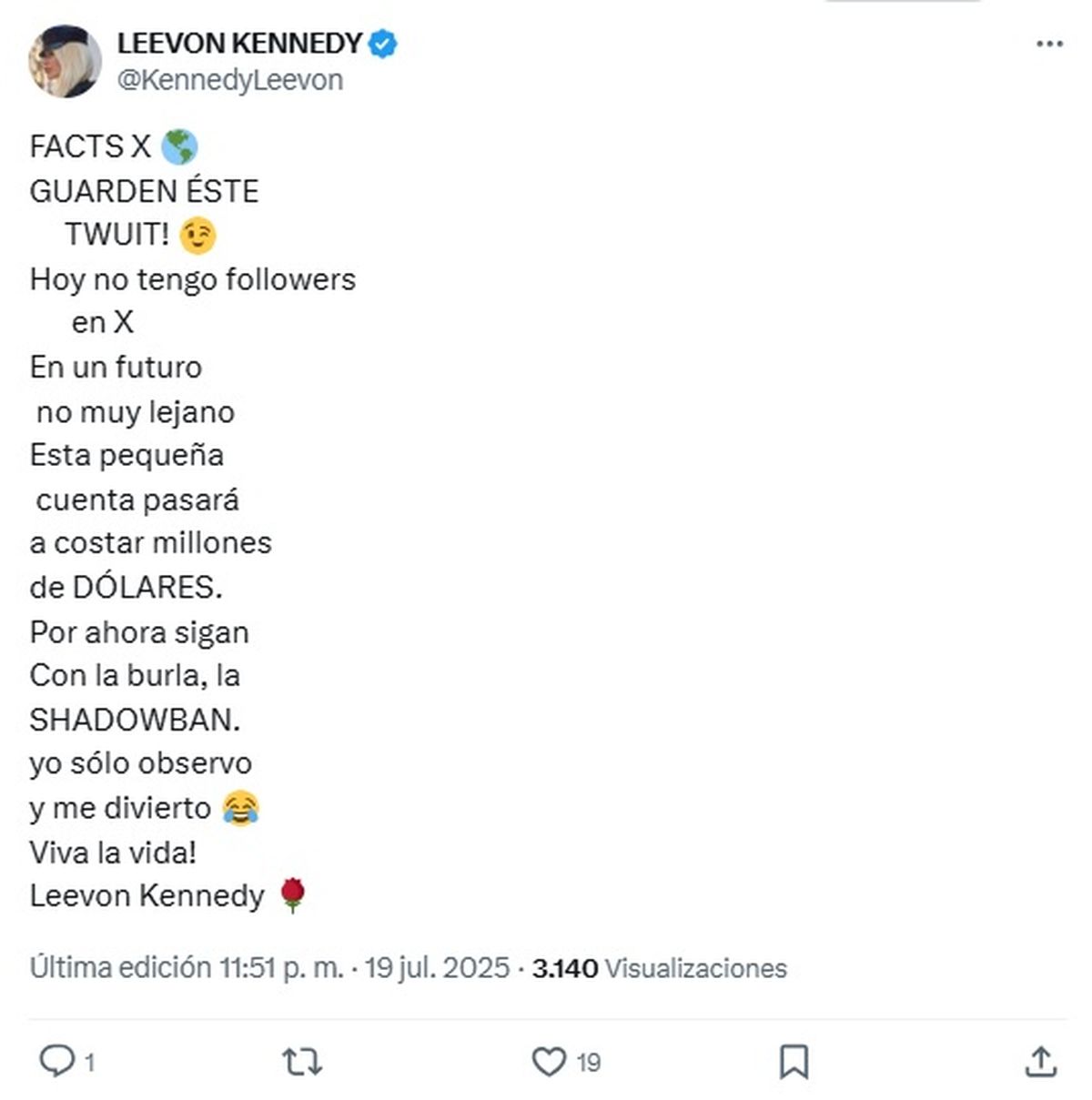Open the @KennedyLeevon handle link

[230, 80]
